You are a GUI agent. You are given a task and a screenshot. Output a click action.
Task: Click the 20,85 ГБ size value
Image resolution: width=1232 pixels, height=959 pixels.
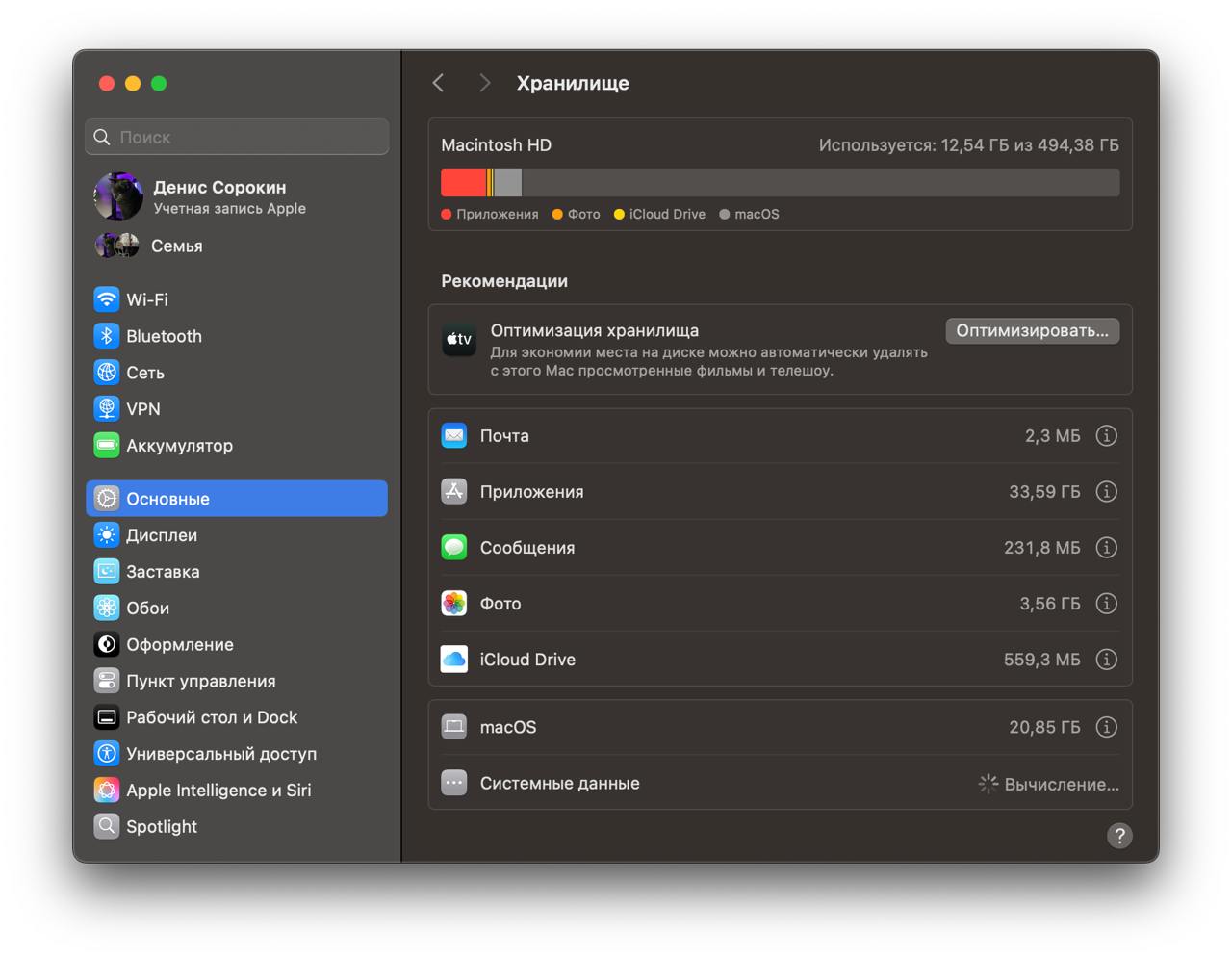(x=1044, y=727)
